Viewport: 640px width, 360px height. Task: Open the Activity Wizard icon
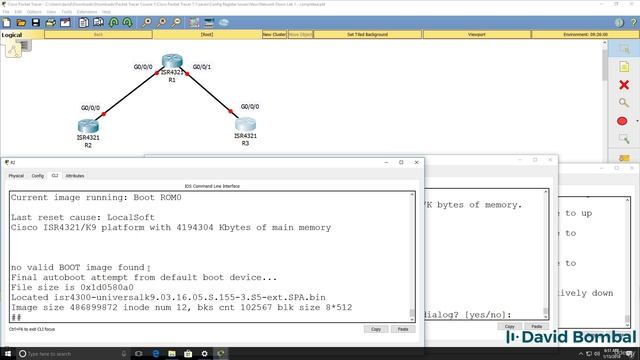[x=65, y=23]
